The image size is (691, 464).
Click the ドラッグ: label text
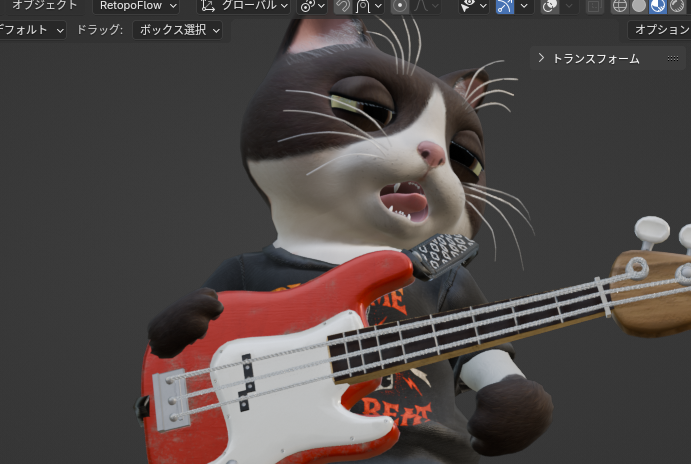tap(100, 30)
